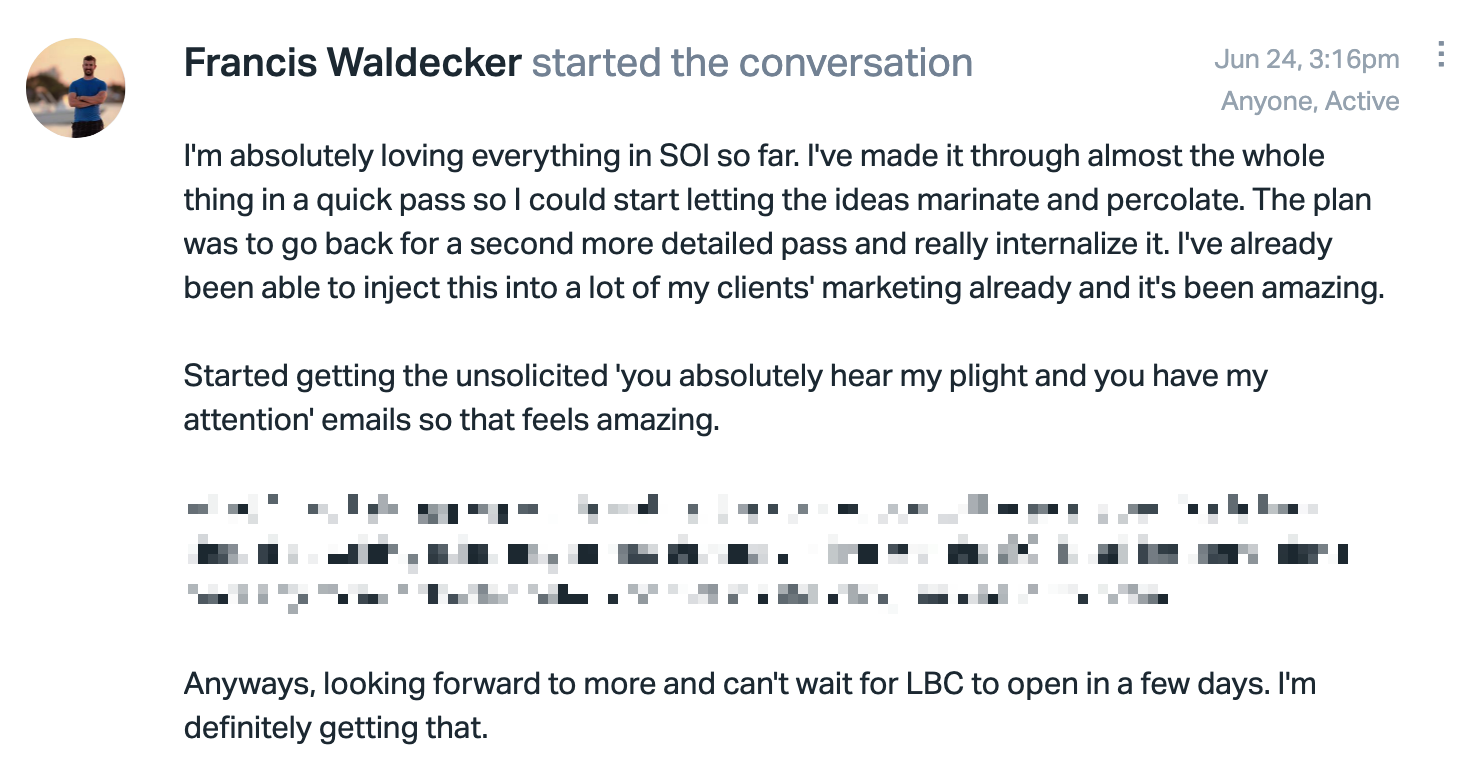This screenshot has width=1472, height=764.
Task: Click the line beginning "thing in a quick pass"
Action: [x=777, y=200]
